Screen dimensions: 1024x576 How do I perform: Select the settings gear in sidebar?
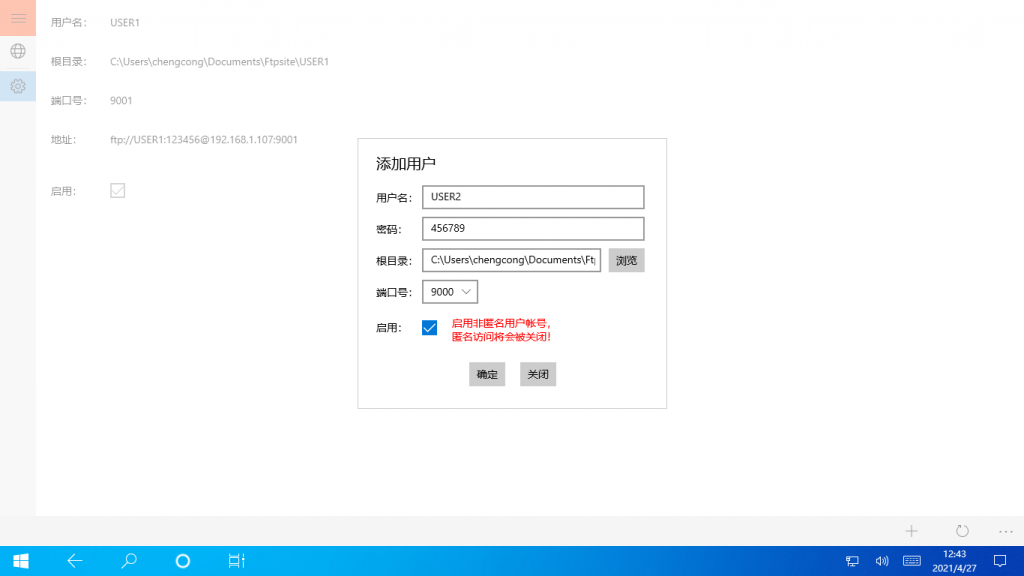18,86
